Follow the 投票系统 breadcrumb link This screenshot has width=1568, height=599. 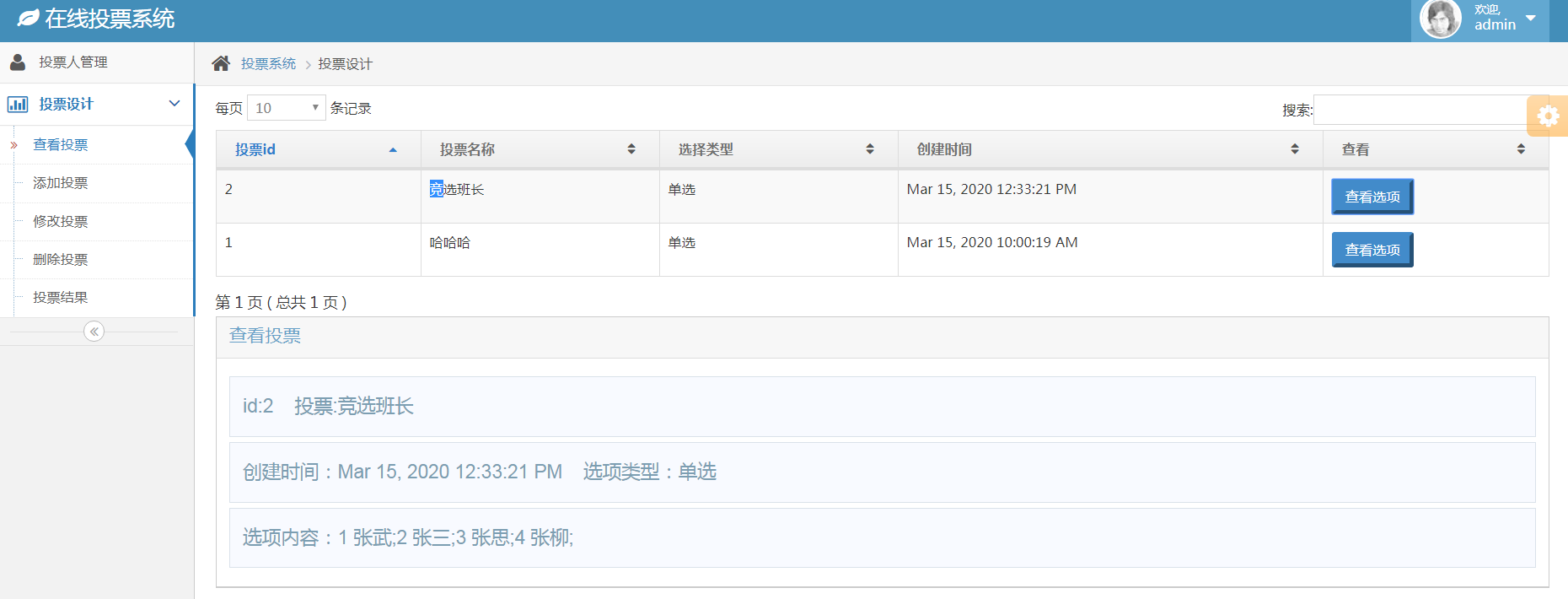(268, 64)
